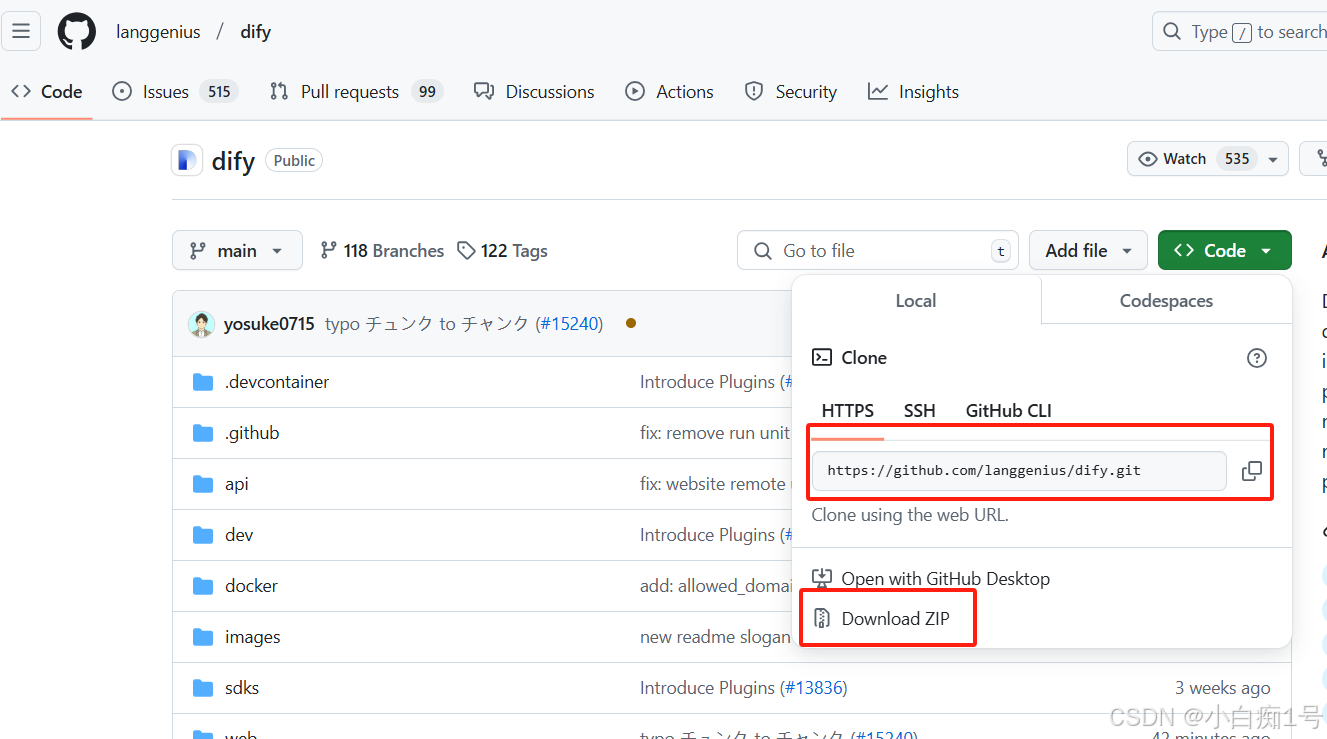Viewport: 1327px width, 739px height.
Task: Click the file-zip icon beside Download ZIP
Action: 822,618
